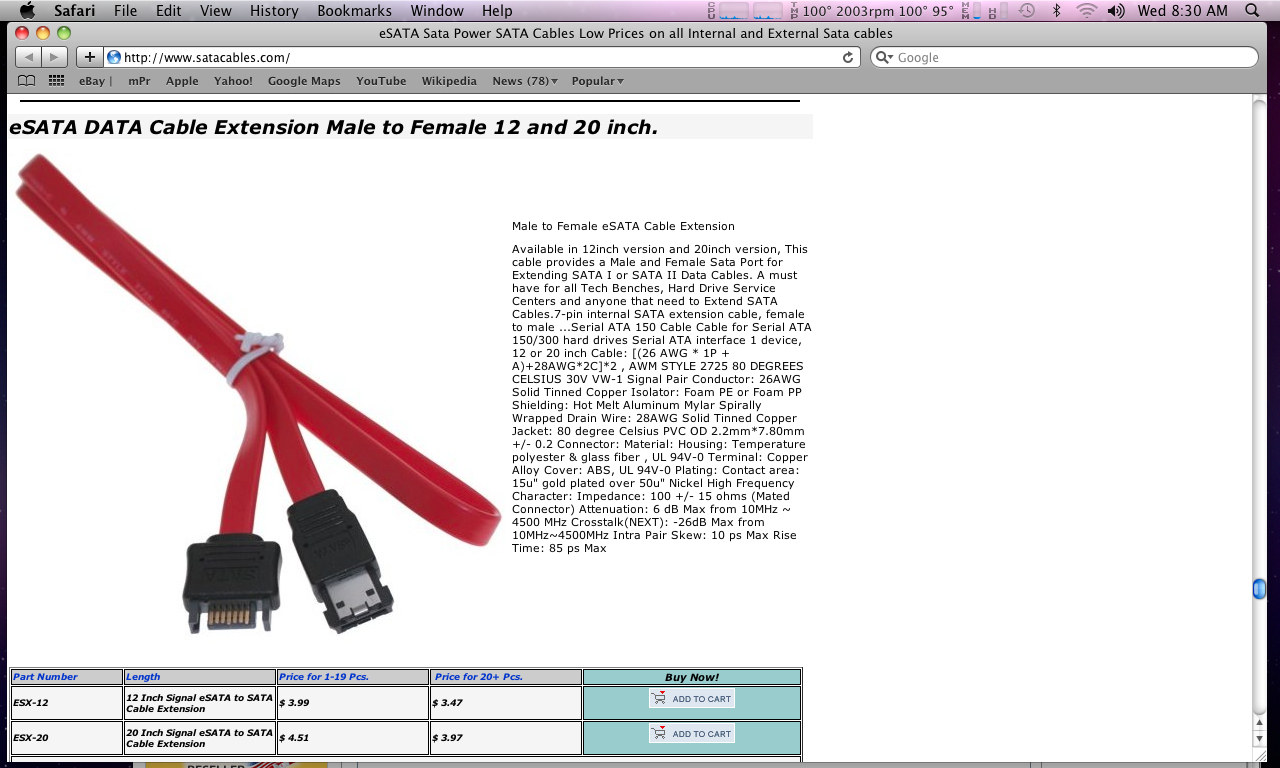Open Top Sites grid icon
The width and height of the screenshot is (1280, 768).
(x=57, y=81)
